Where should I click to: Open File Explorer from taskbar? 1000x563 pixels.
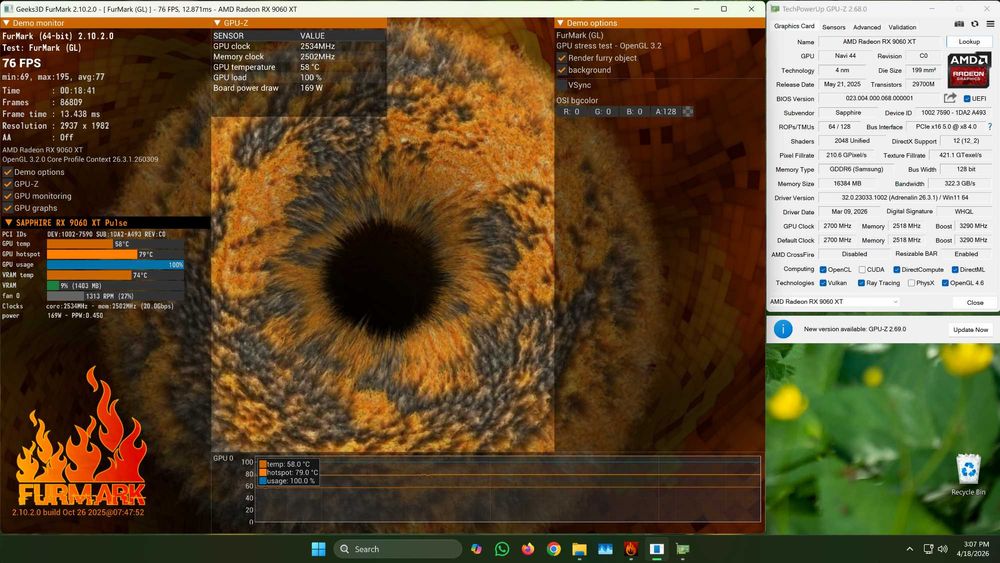pyautogui.click(x=579, y=549)
